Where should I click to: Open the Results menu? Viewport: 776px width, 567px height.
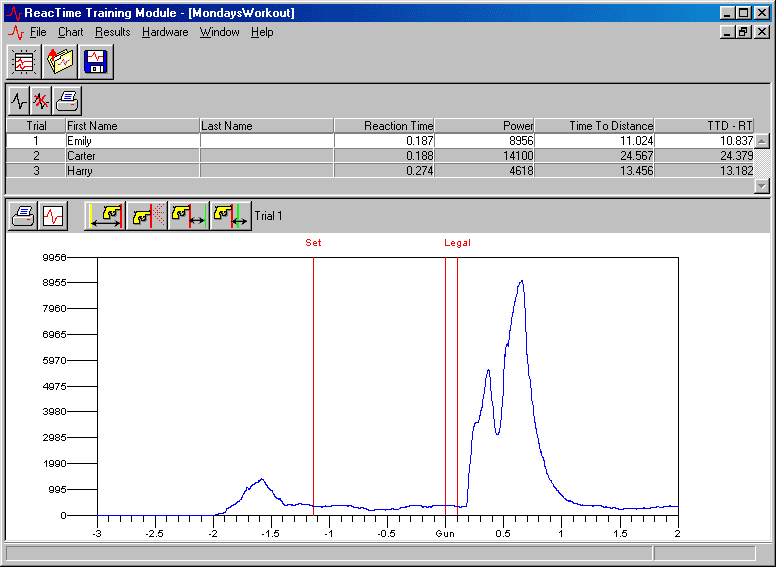[x=113, y=32]
